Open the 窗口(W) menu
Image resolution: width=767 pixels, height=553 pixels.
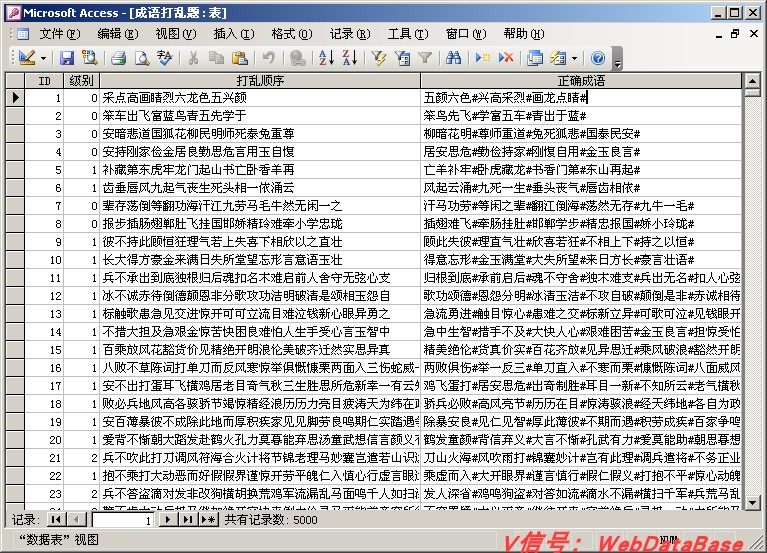pyautogui.click(x=466, y=34)
